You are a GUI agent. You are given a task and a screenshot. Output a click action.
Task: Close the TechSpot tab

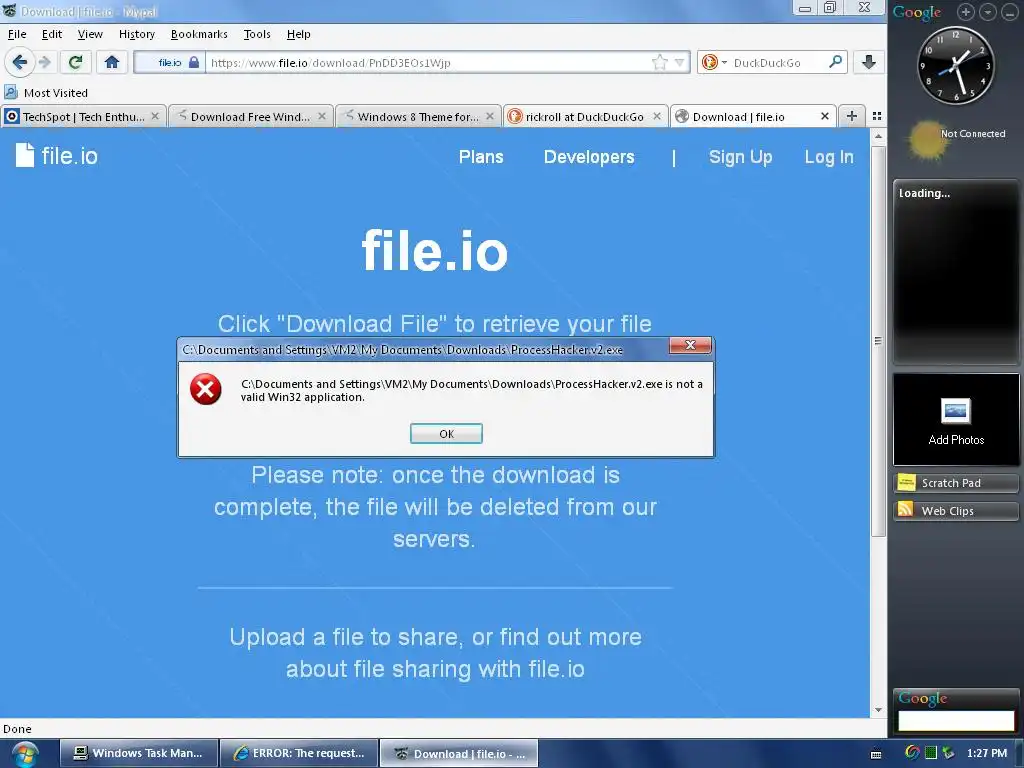(x=155, y=116)
